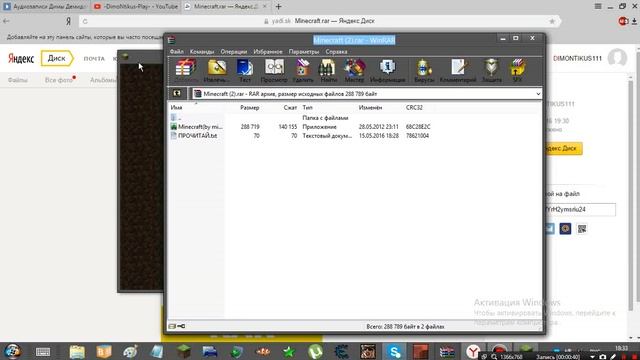Click WinRAR window system menu icon

click(x=171, y=40)
